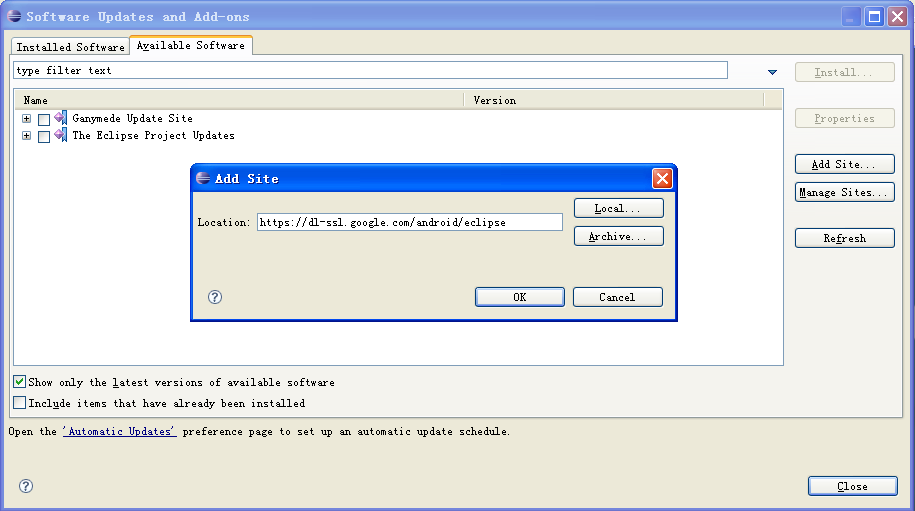Image resolution: width=915 pixels, height=511 pixels.
Task: Enable Include items already installed checkbox
Action: (x=19, y=402)
